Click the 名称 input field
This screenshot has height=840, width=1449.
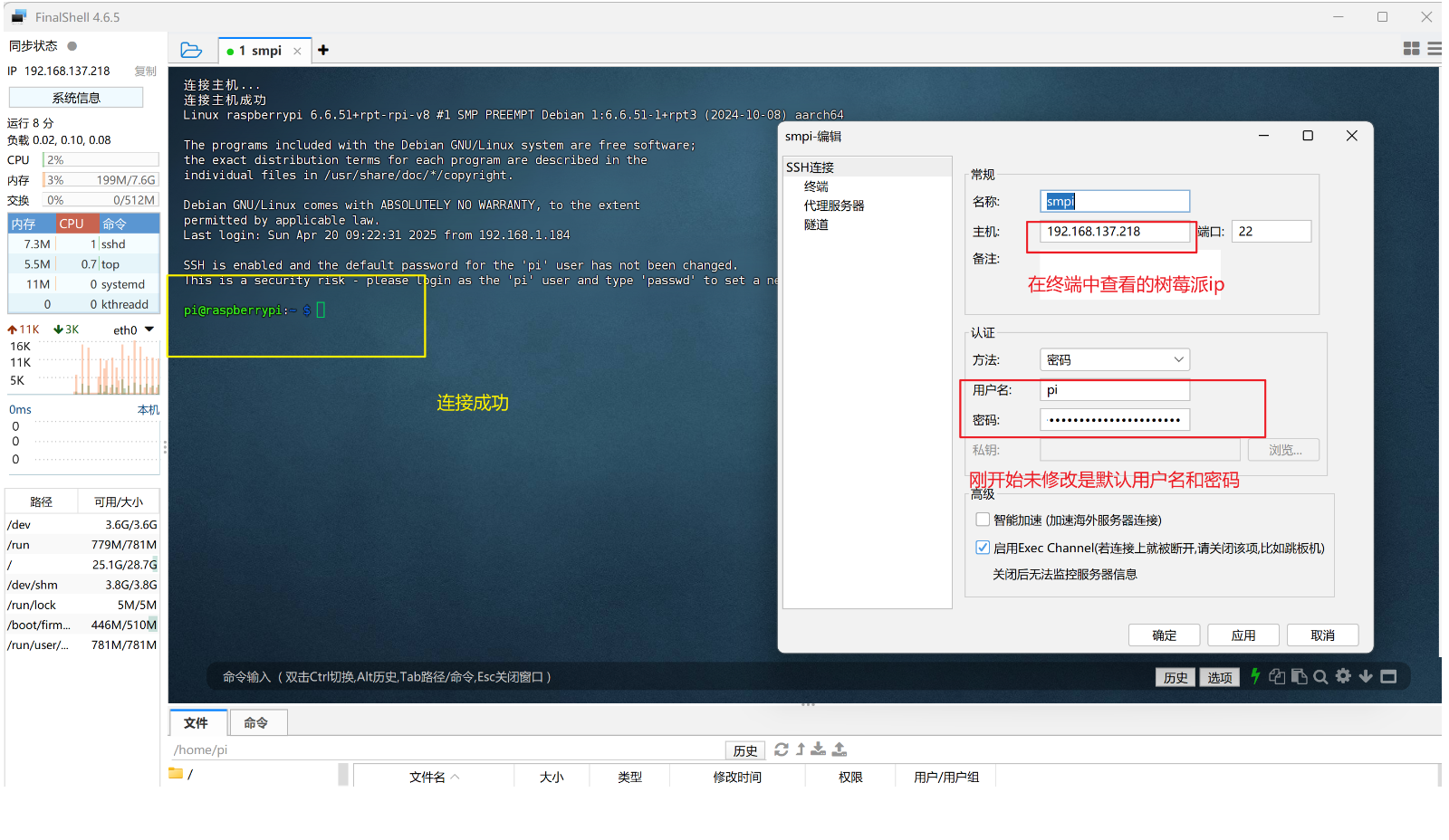(1115, 201)
